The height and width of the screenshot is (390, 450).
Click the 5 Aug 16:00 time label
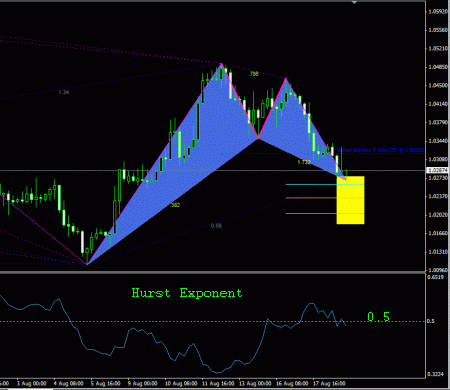(106, 384)
